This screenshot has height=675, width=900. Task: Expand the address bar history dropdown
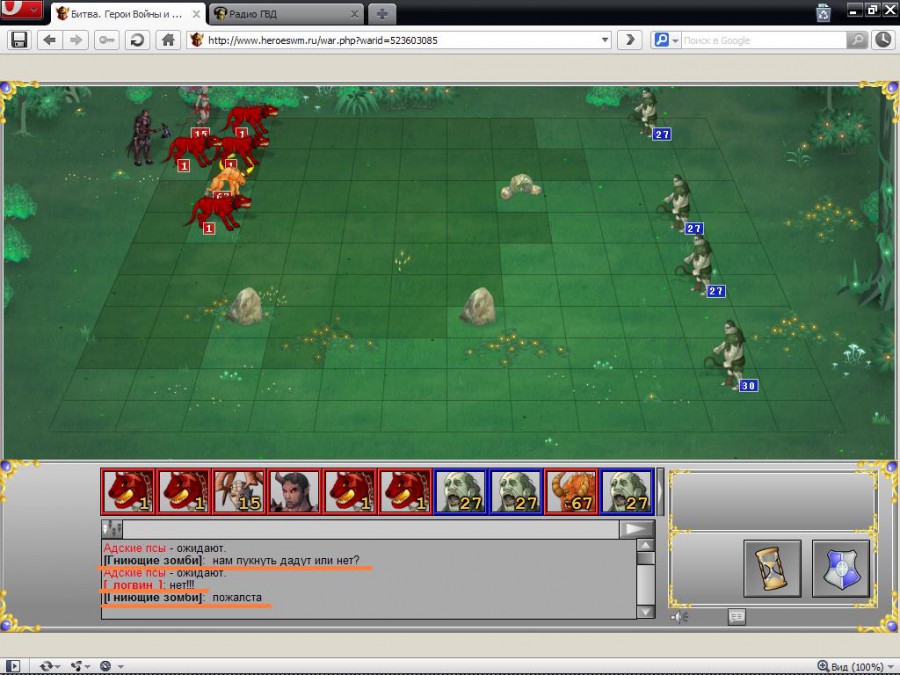(x=605, y=40)
